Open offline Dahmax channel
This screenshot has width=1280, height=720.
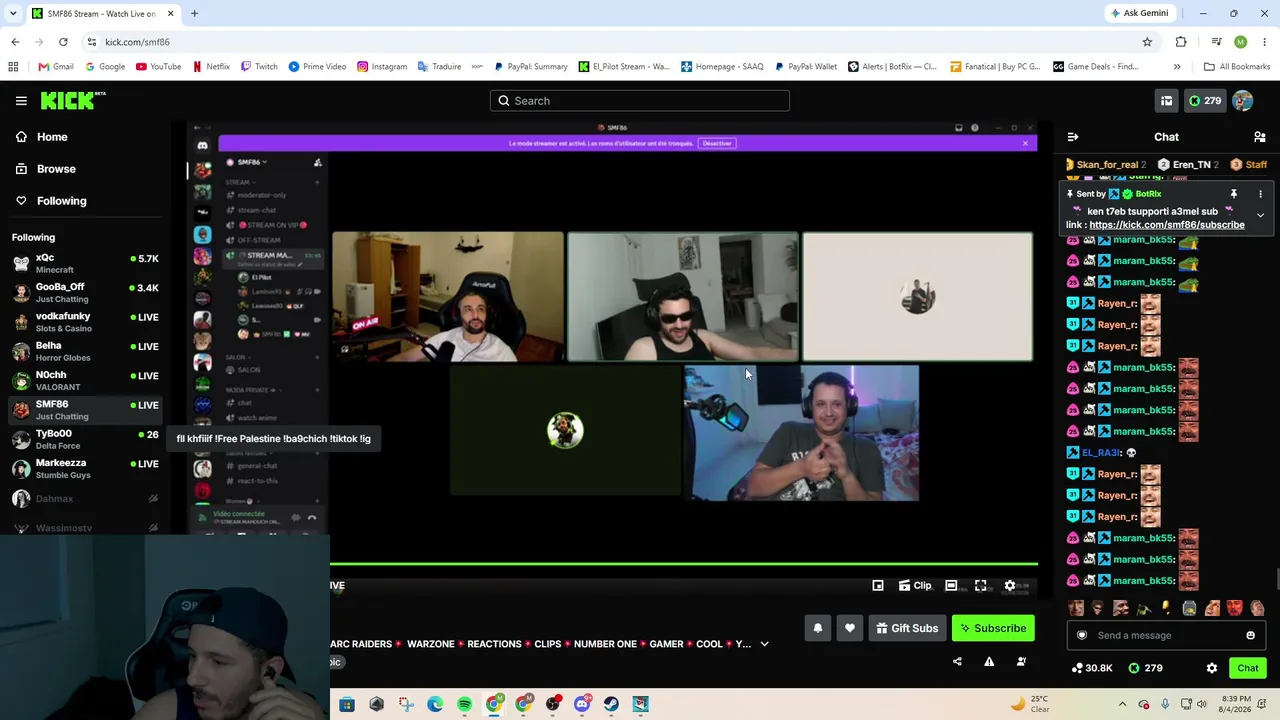(x=85, y=498)
